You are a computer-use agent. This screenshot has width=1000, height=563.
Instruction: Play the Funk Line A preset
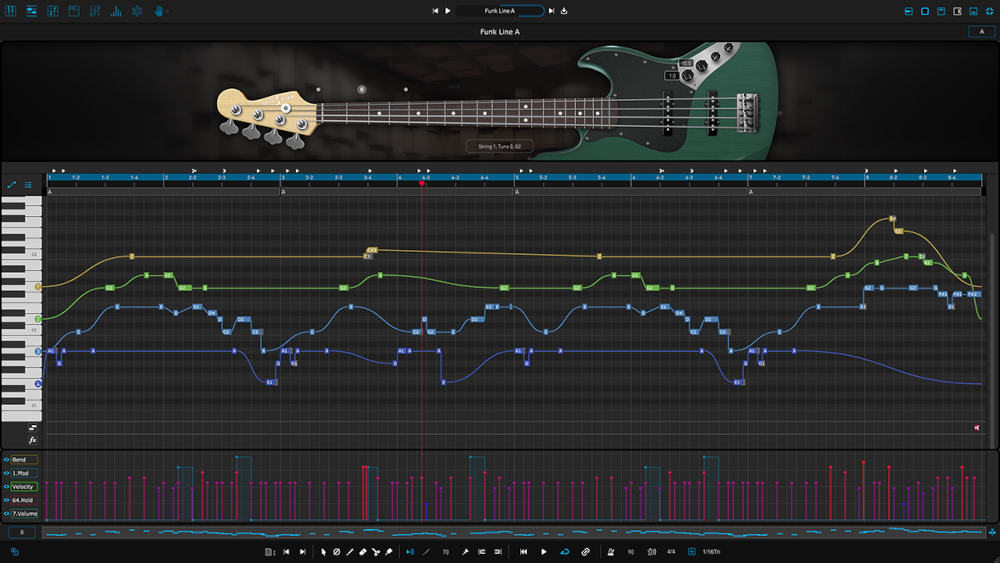click(448, 11)
